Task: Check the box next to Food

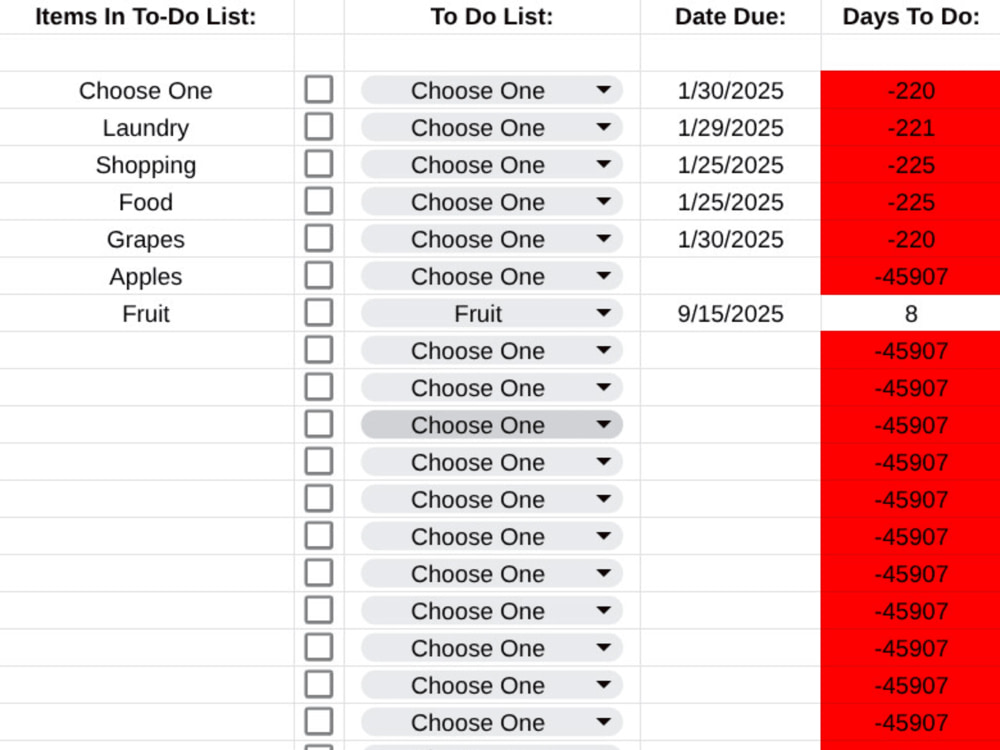Action: 319,201
